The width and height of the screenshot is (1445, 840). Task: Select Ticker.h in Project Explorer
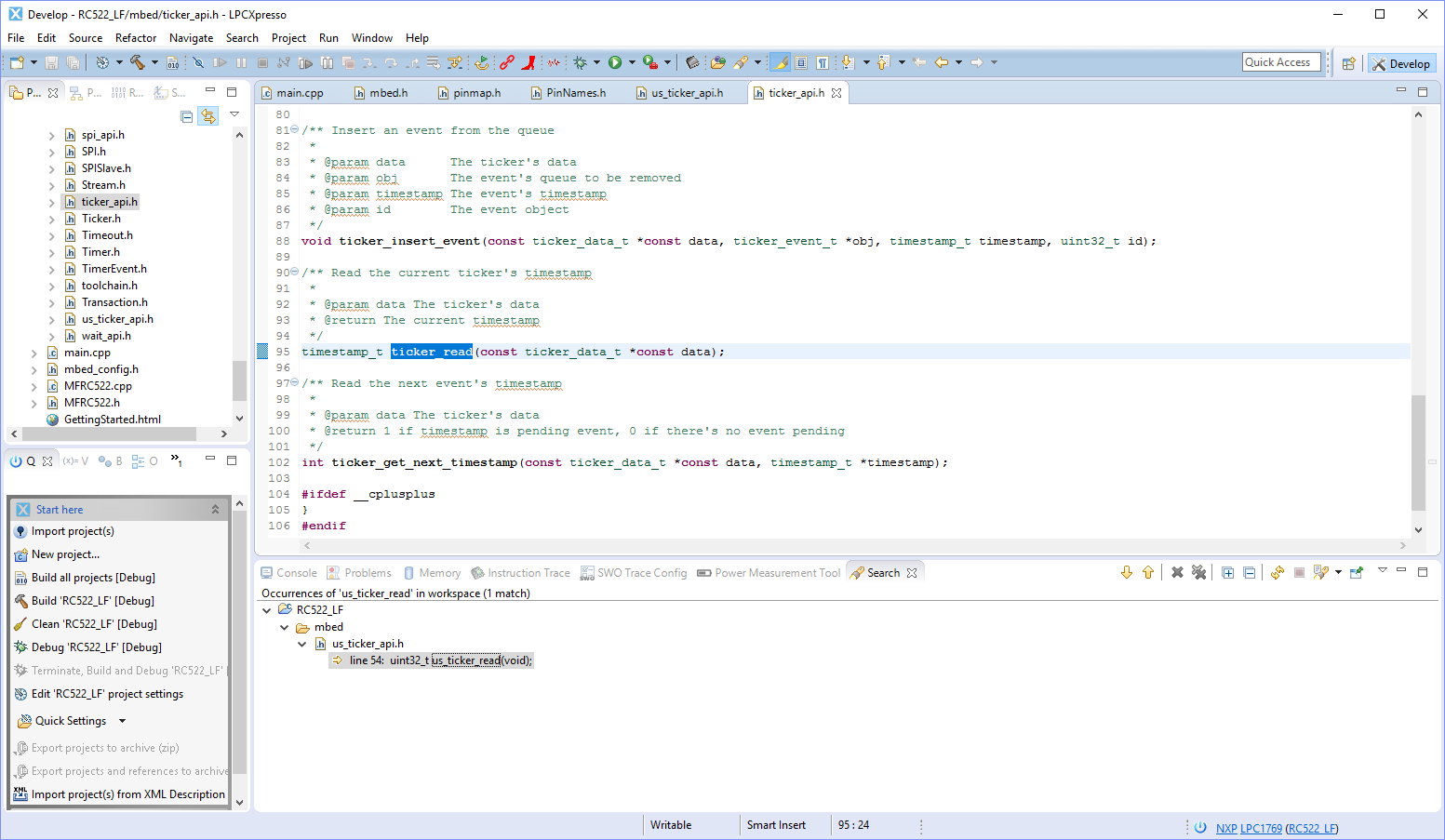100,219
